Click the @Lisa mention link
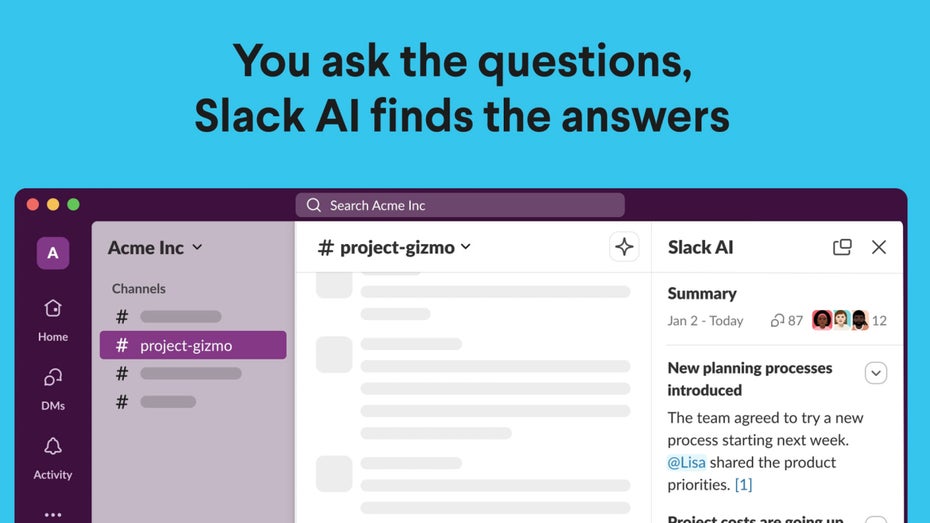The image size is (930, 523). point(687,462)
